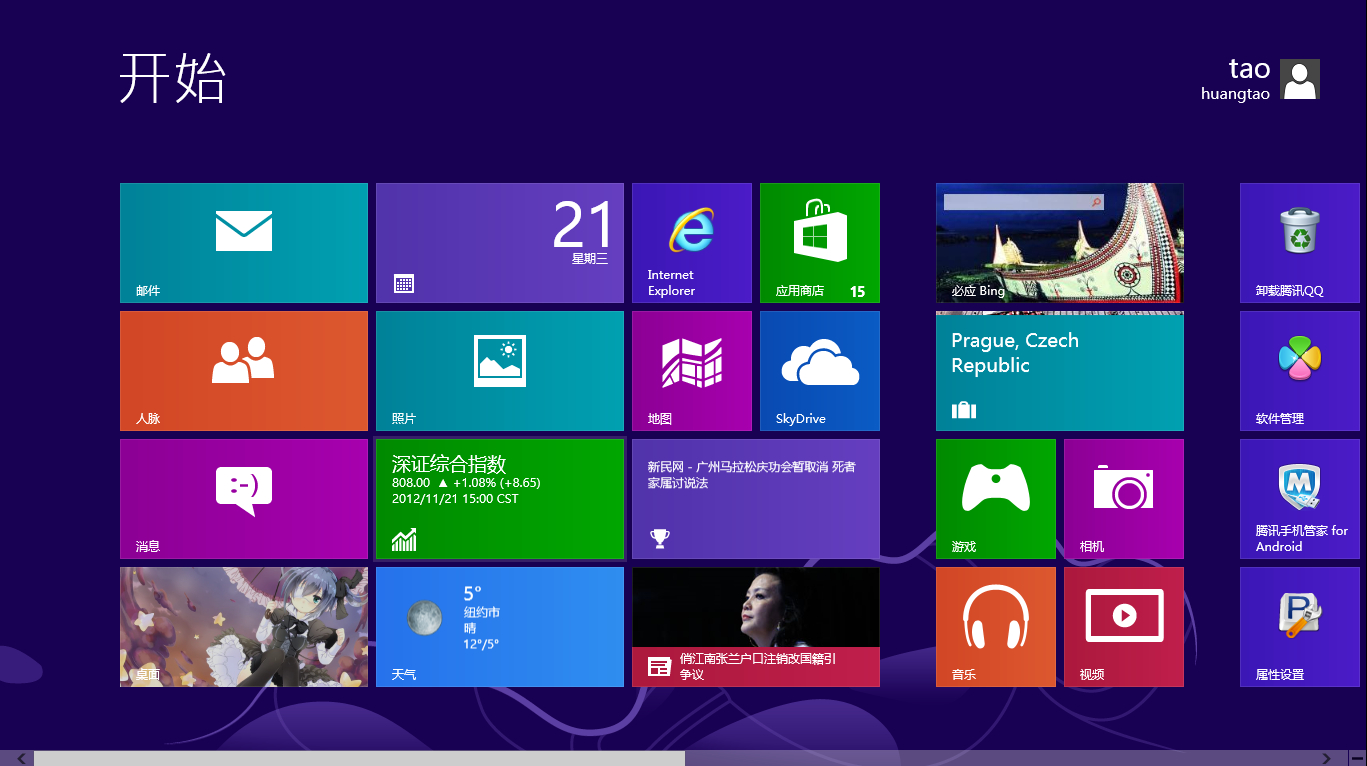Open 腾讯手机管家 for Android tile
Image resolution: width=1367 pixels, height=766 pixels.
point(1300,499)
